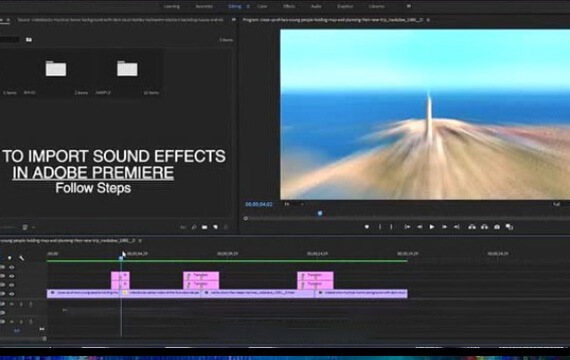Adjust project thumbnail size slider
The image size is (570, 360).
point(9,227)
